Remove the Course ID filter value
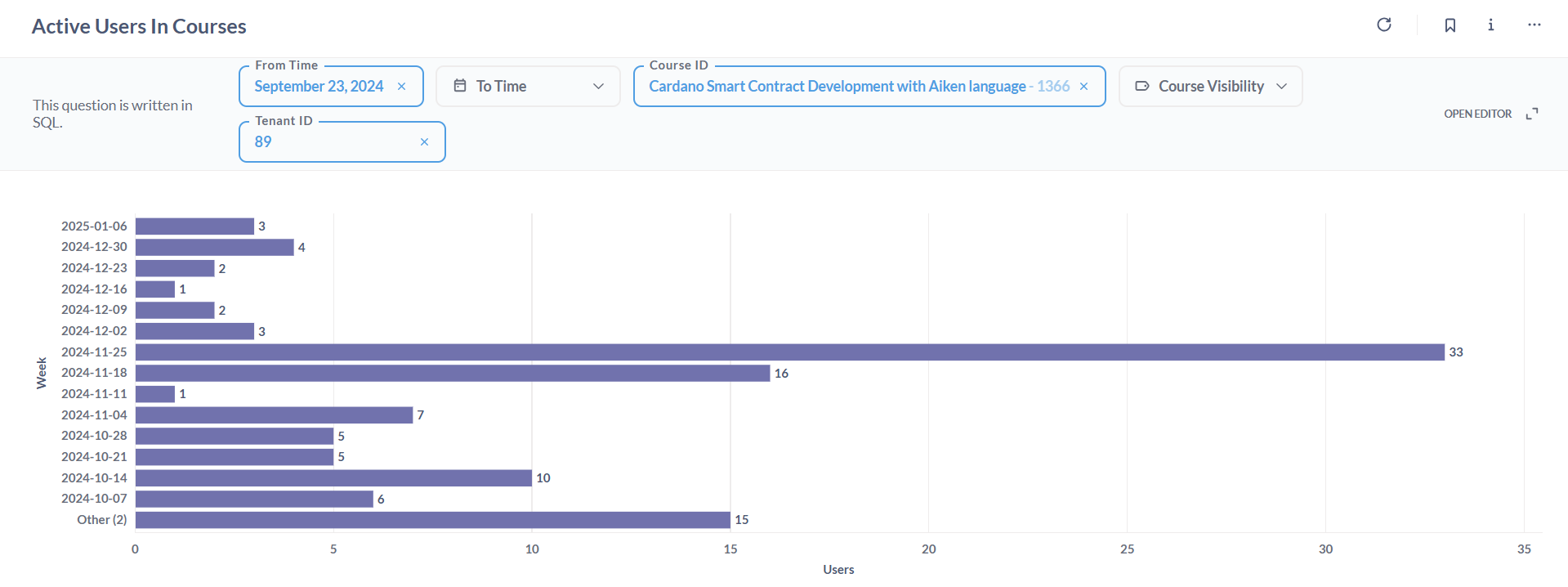The height and width of the screenshot is (587, 1568). pyautogui.click(x=1083, y=87)
